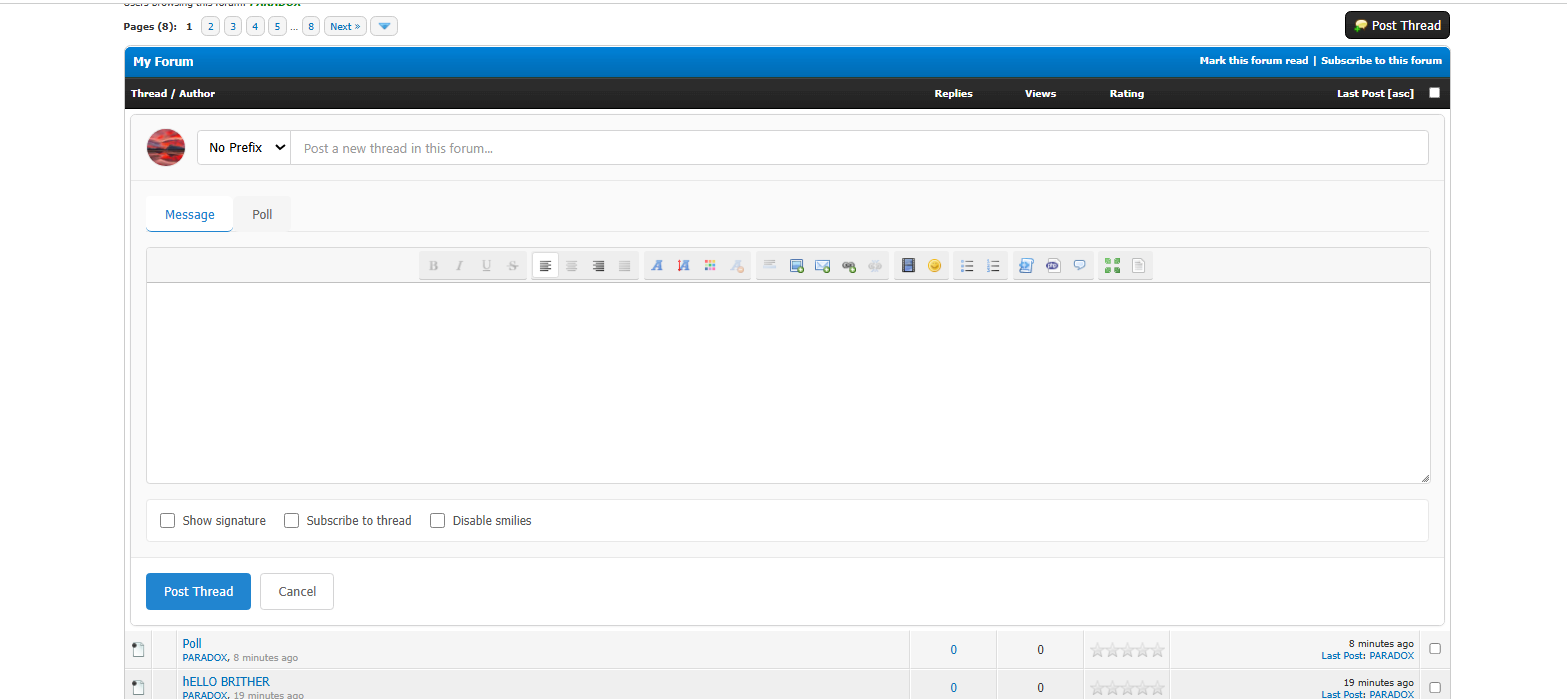
Task: Insert a bulleted list
Action: [x=967, y=266]
